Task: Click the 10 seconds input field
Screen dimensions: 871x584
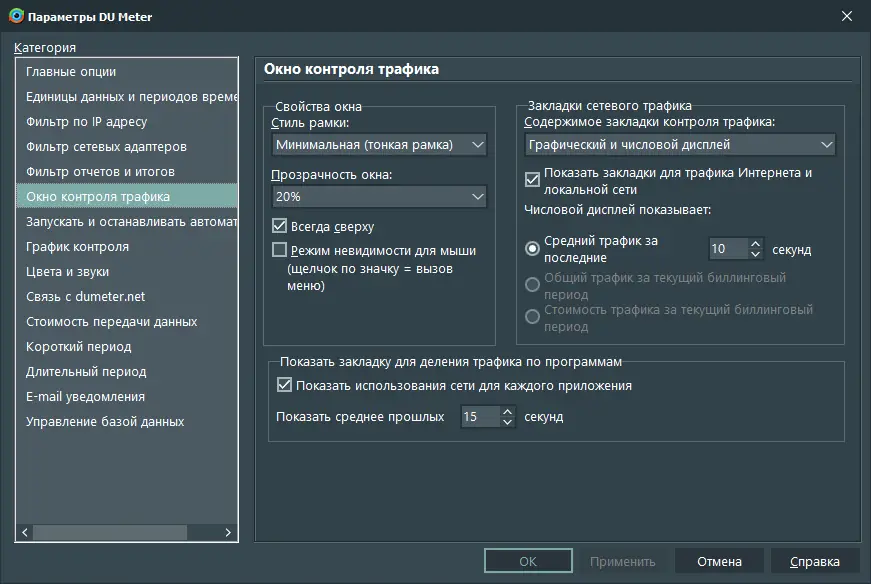Action: tap(727, 249)
